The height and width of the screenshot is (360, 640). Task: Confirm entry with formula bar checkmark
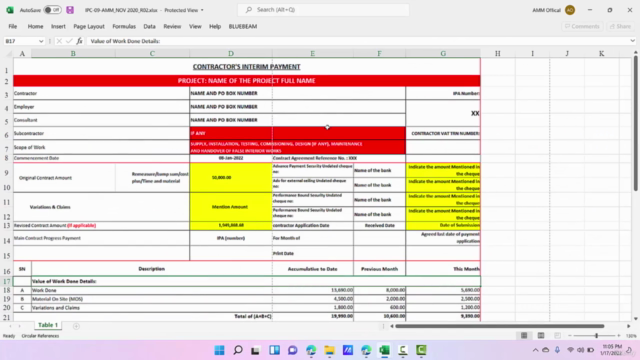click(69, 41)
